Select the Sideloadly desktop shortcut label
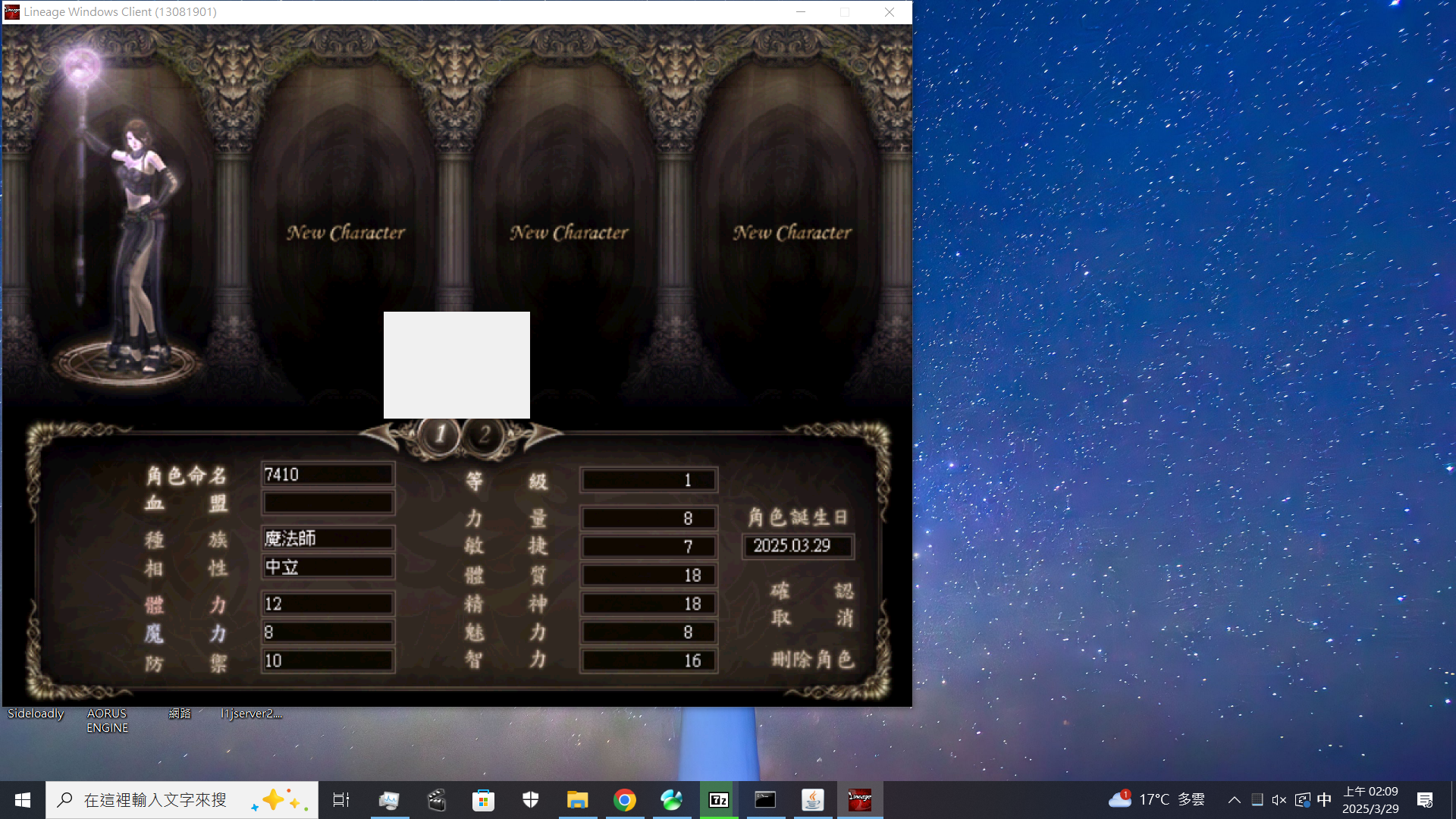The height and width of the screenshot is (819, 1456). coord(36,714)
